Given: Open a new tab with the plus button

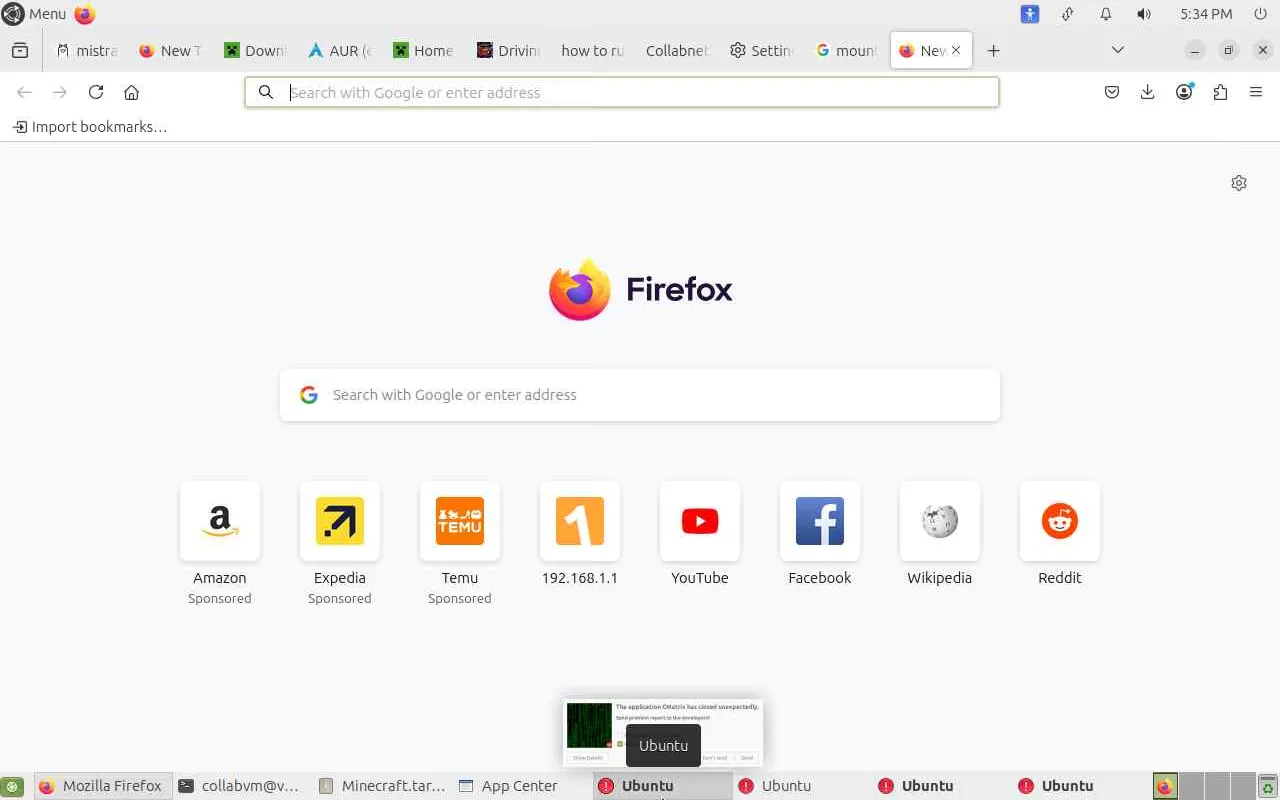Looking at the screenshot, I should (x=993, y=50).
